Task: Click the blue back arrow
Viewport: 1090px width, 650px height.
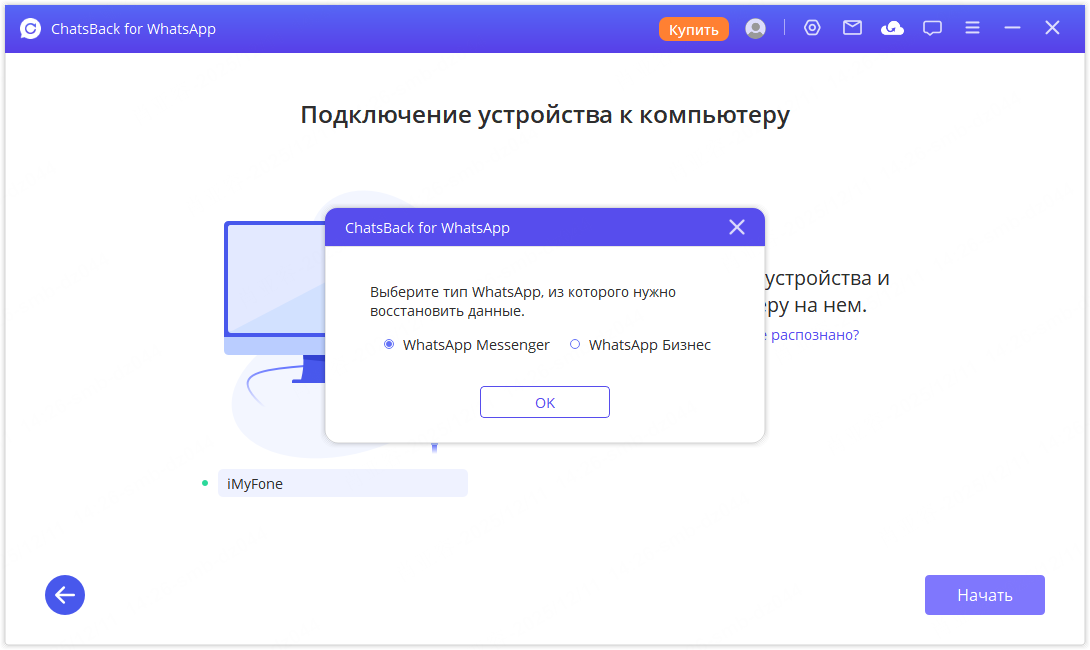Action: (x=65, y=595)
